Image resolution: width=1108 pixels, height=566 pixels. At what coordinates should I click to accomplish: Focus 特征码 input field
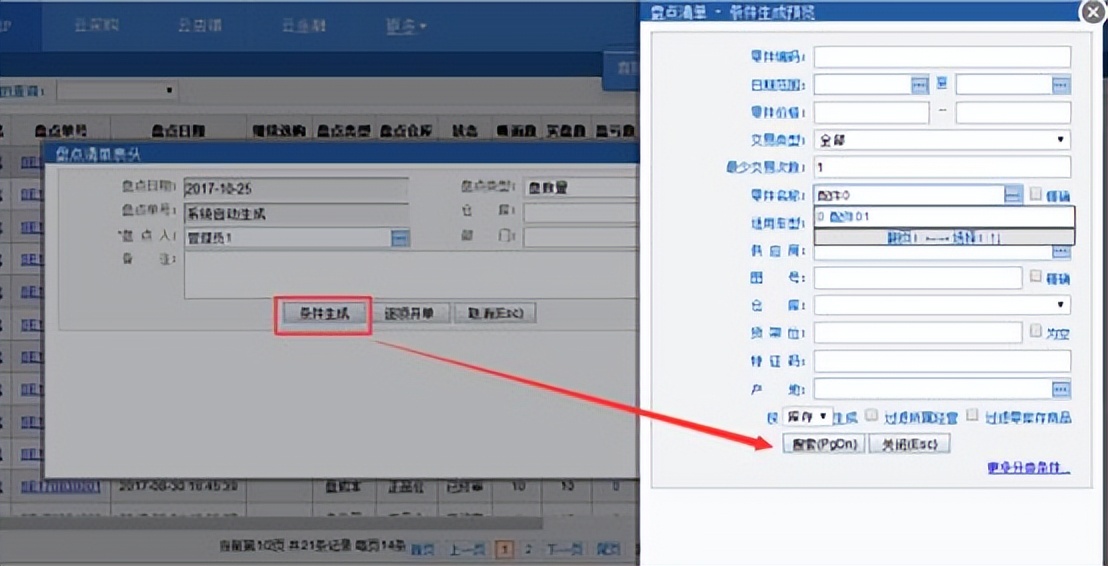pos(942,360)
